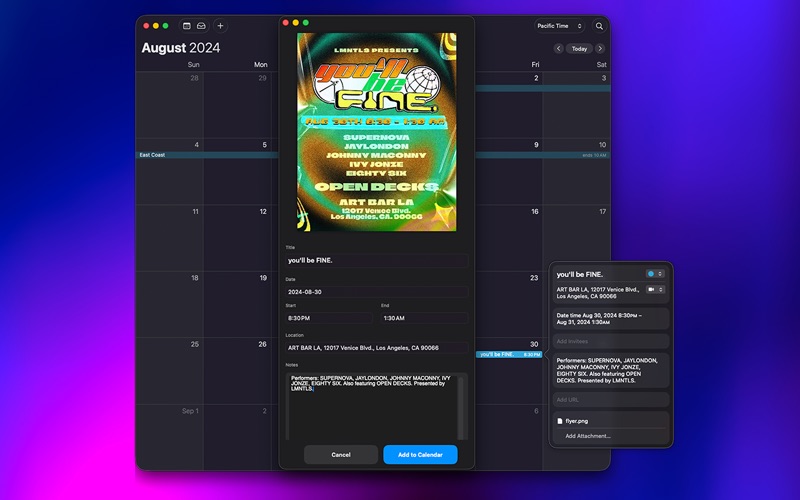Click the August 2024 month title
The image size is (800, 500).
point(181,48)
